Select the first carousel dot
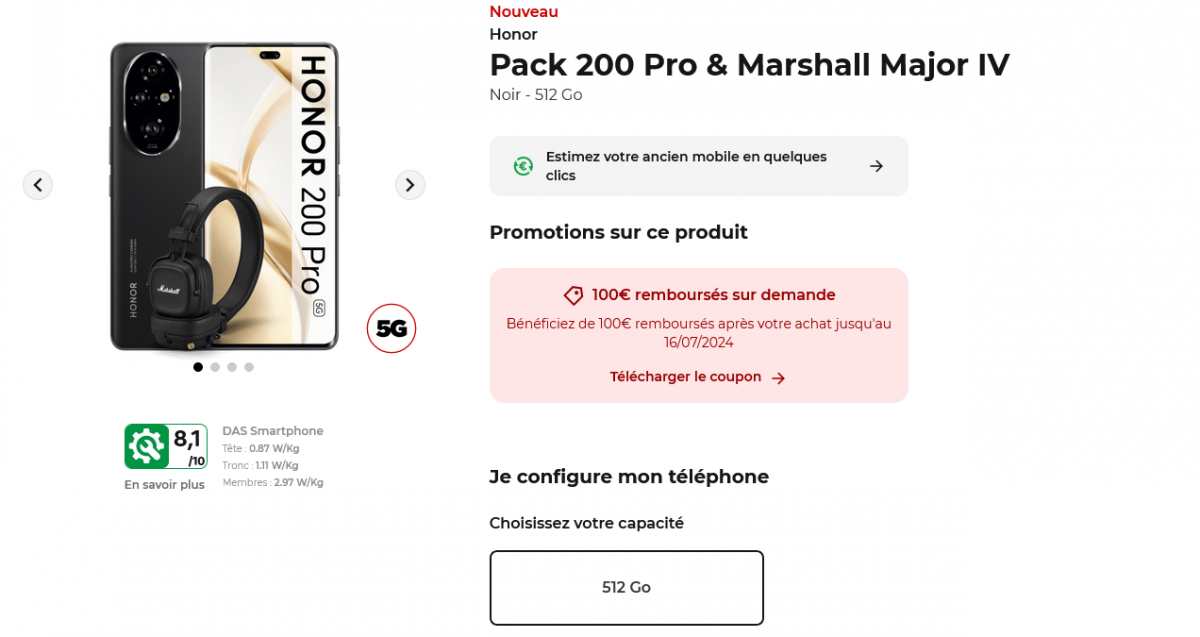The height and width of the screenshot is (637, 1200). pos(198,367)
